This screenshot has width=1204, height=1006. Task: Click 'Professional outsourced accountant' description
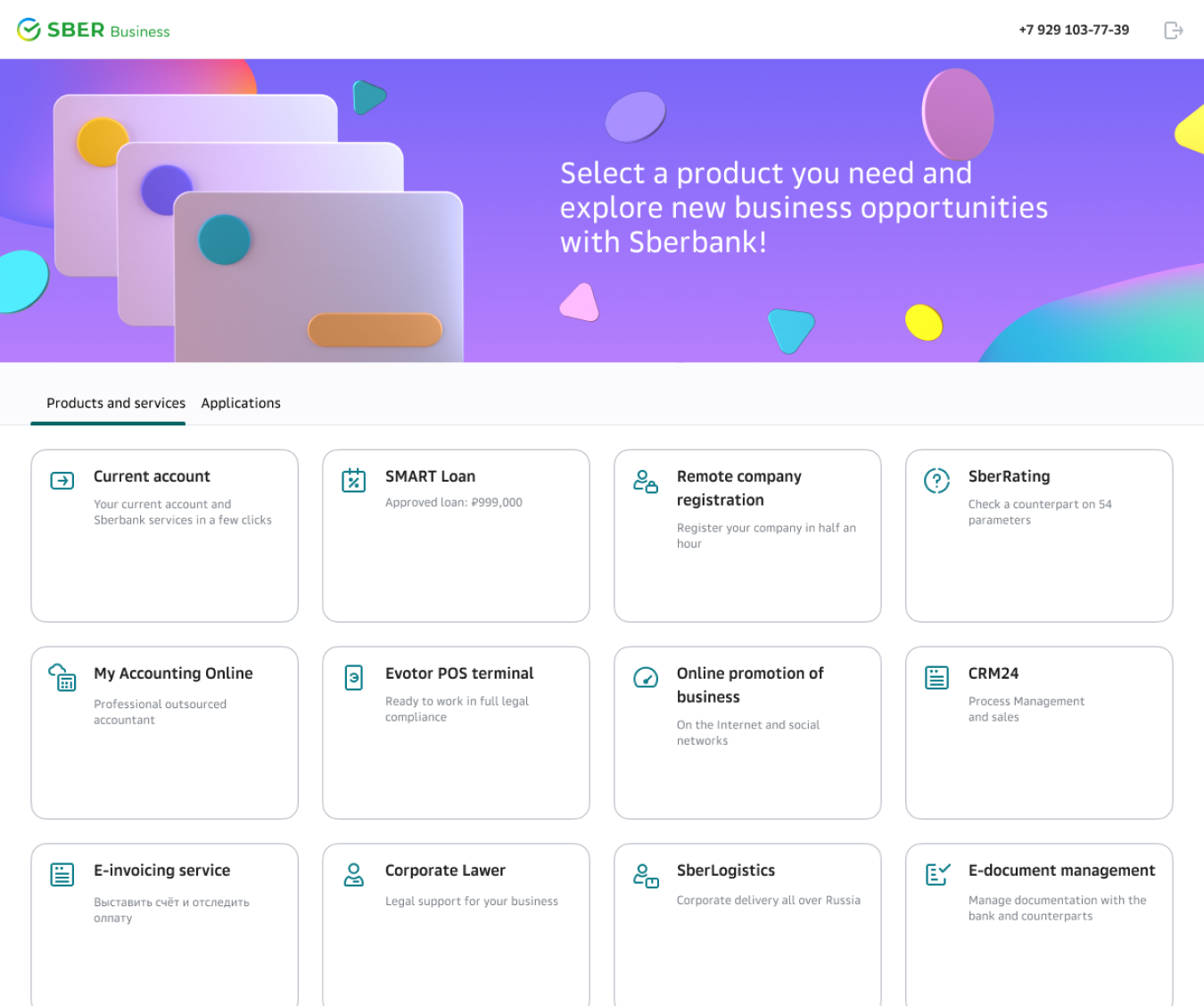[160, 712]
